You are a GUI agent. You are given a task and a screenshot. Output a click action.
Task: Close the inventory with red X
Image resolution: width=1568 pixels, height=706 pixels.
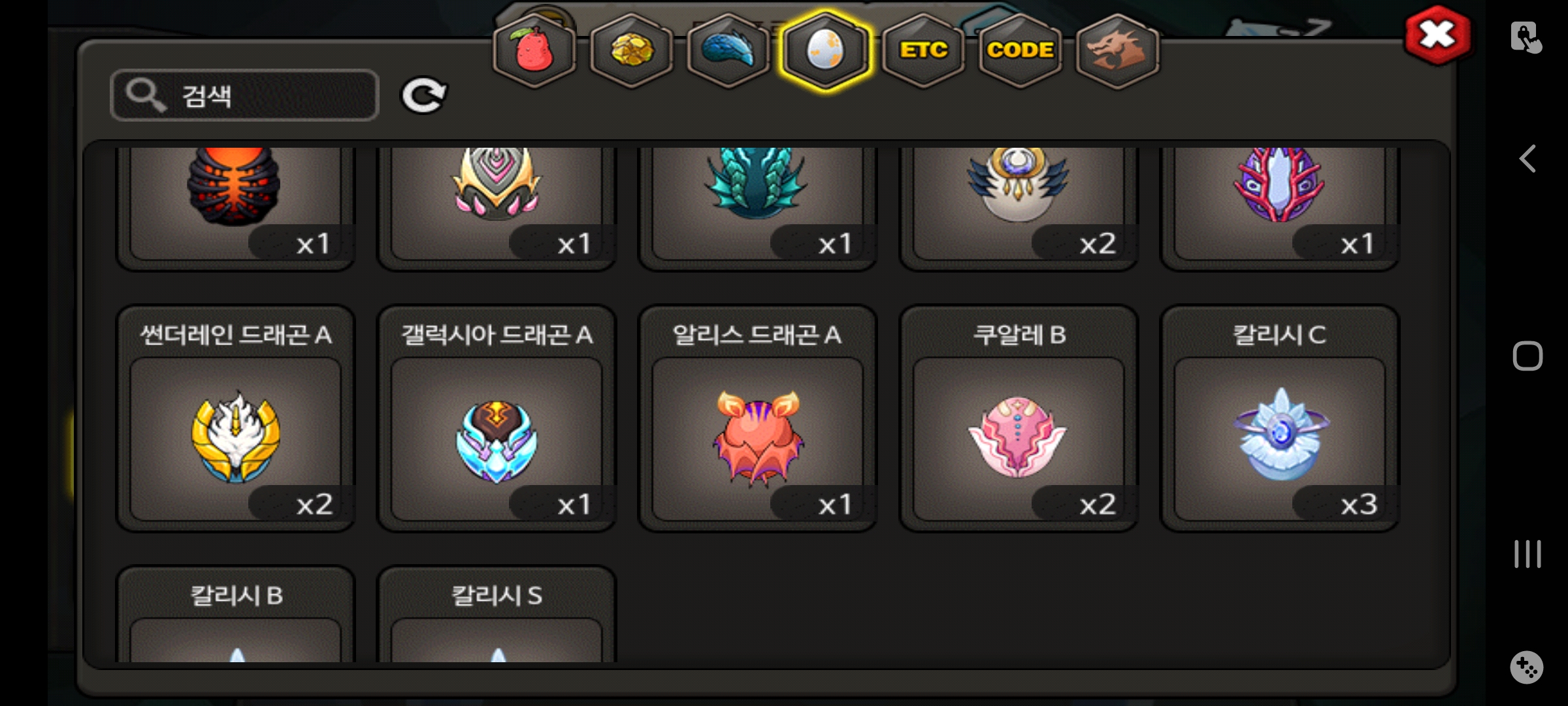(x=1437, y=35)
